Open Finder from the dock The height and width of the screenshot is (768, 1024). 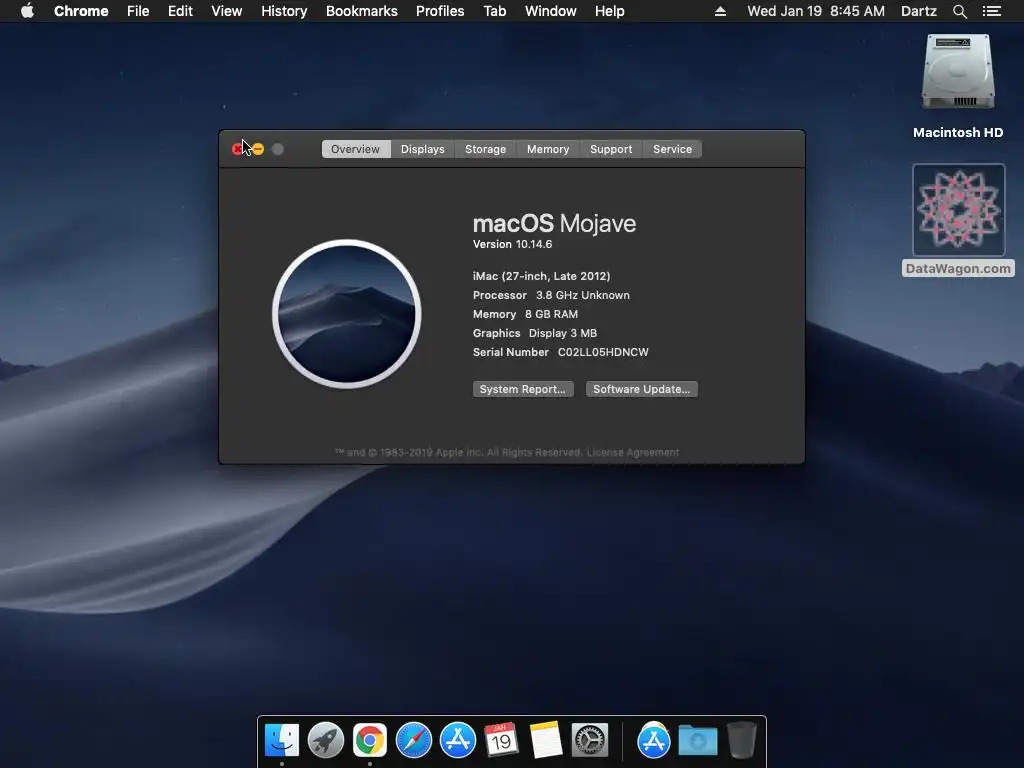click(282, 741)
